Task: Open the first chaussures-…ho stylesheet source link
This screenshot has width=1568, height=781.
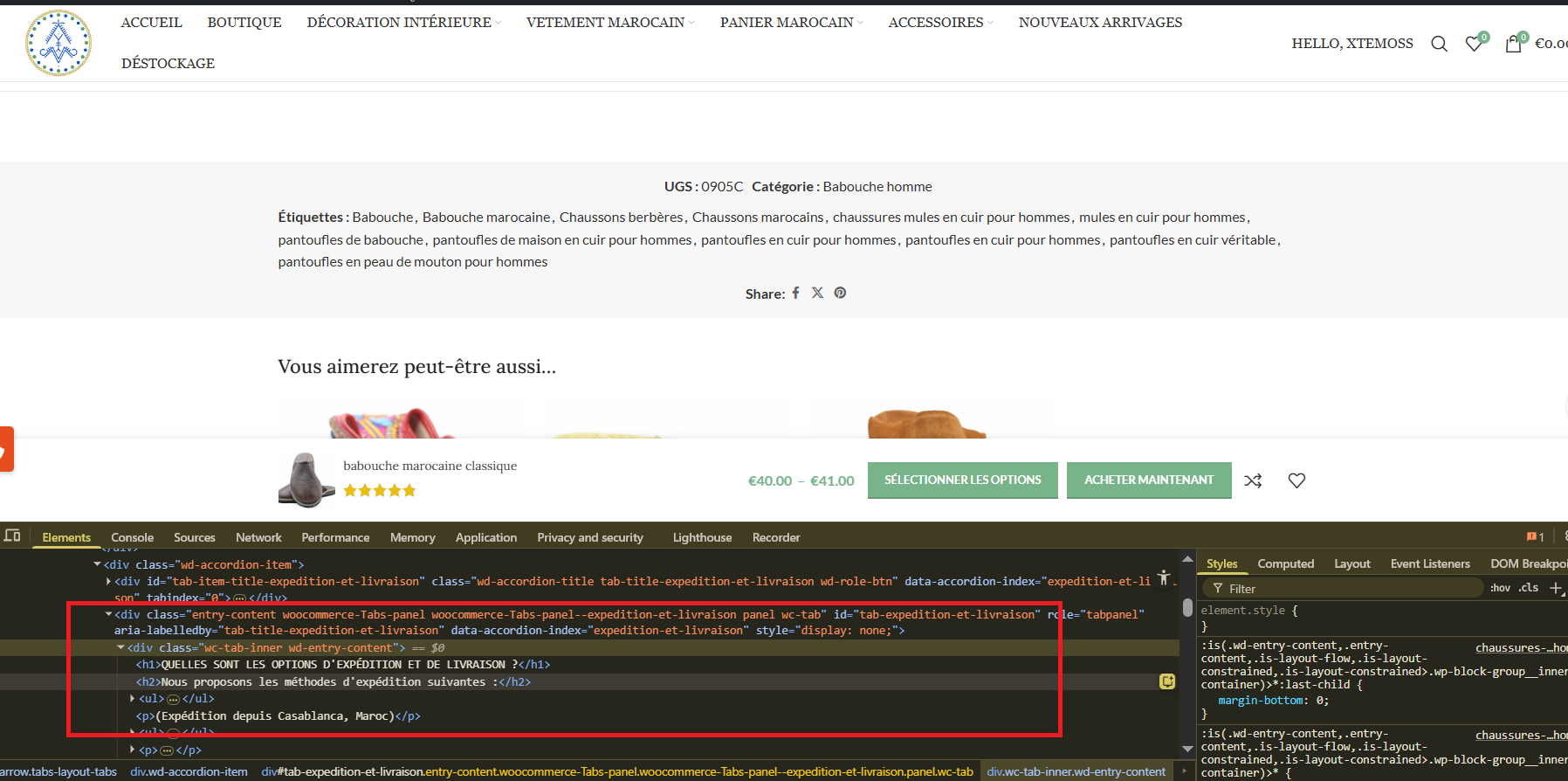Action: [1521, 647]
